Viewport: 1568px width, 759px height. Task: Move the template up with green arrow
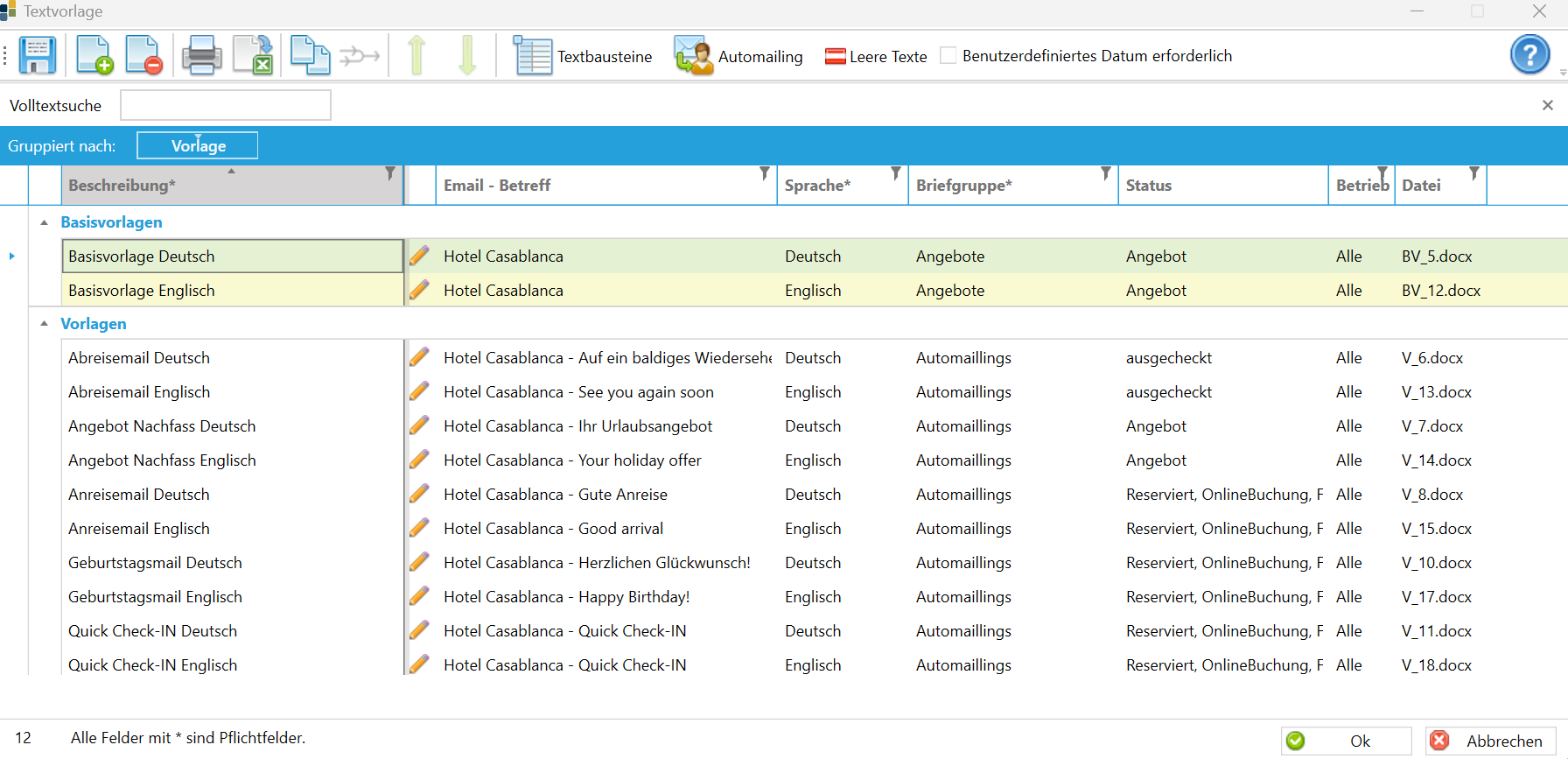pyautogui.click(x=416, y=55)
